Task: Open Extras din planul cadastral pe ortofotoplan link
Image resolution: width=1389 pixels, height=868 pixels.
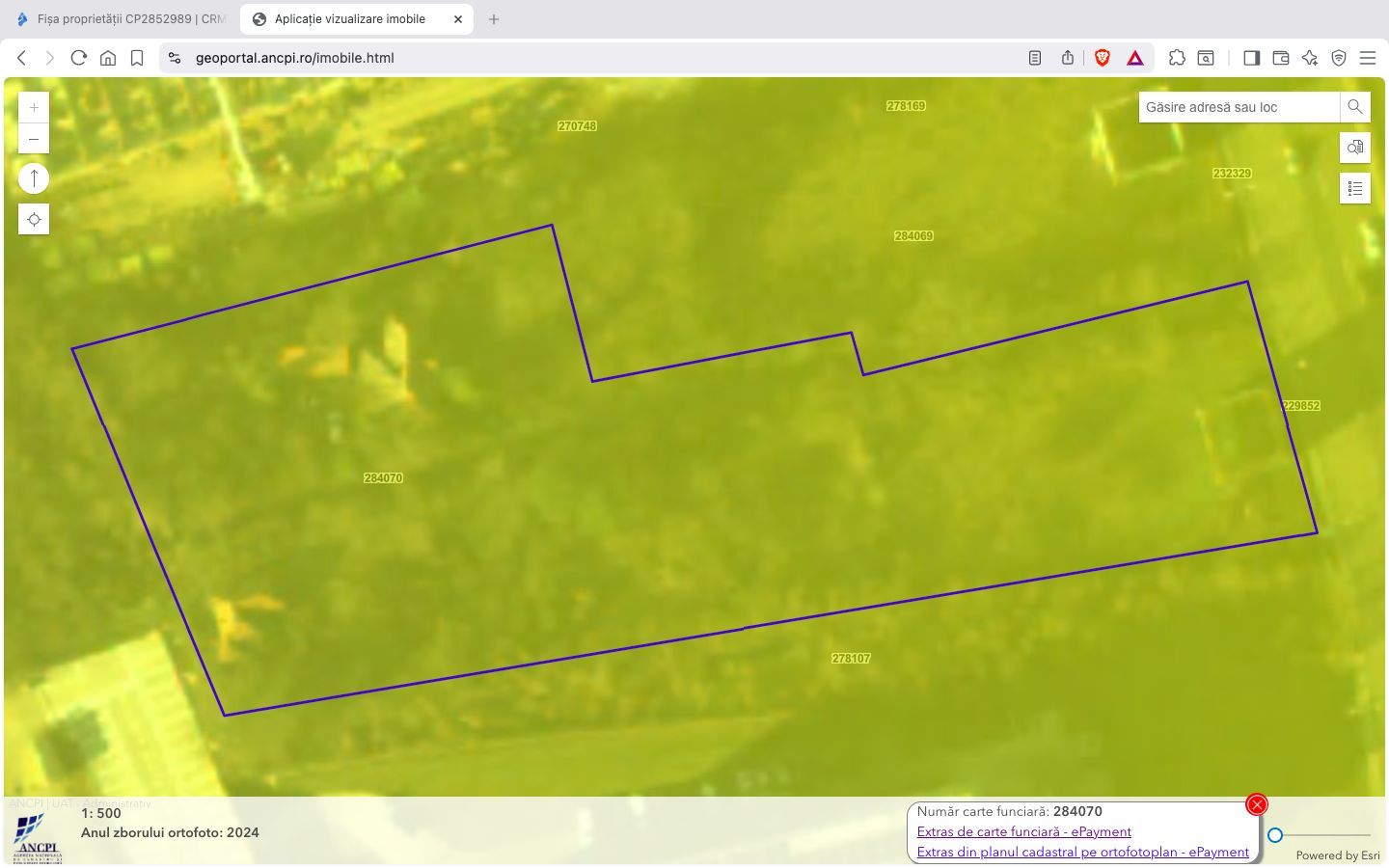Action: click(1083, 852)
